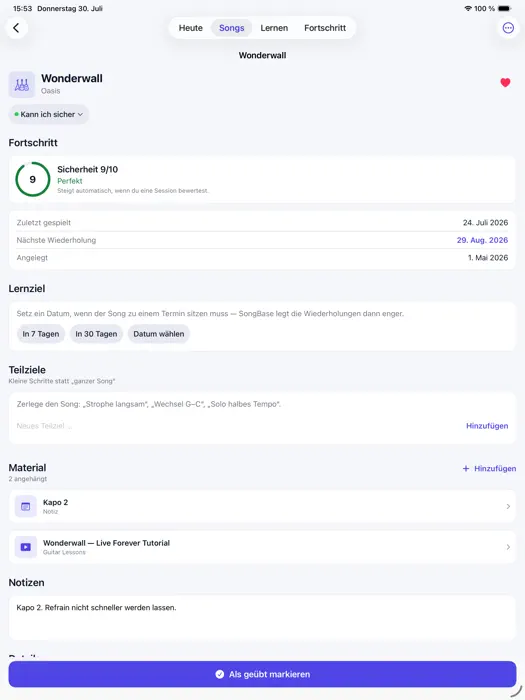Tap the checkmark icon in 'Als geübt markieren'
Image resolution: width=525 pixels, height=700 pixels.
tap(220, 674)
